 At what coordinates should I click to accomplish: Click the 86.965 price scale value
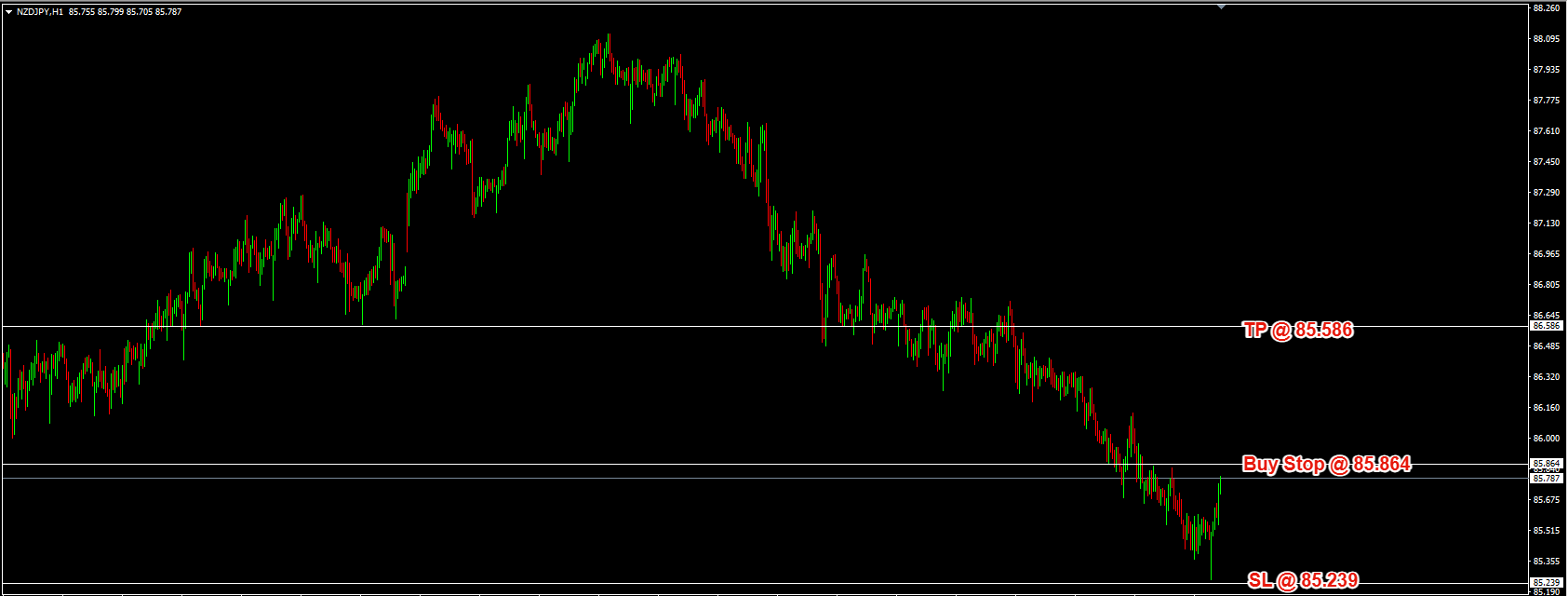(x=1546, y=254)
